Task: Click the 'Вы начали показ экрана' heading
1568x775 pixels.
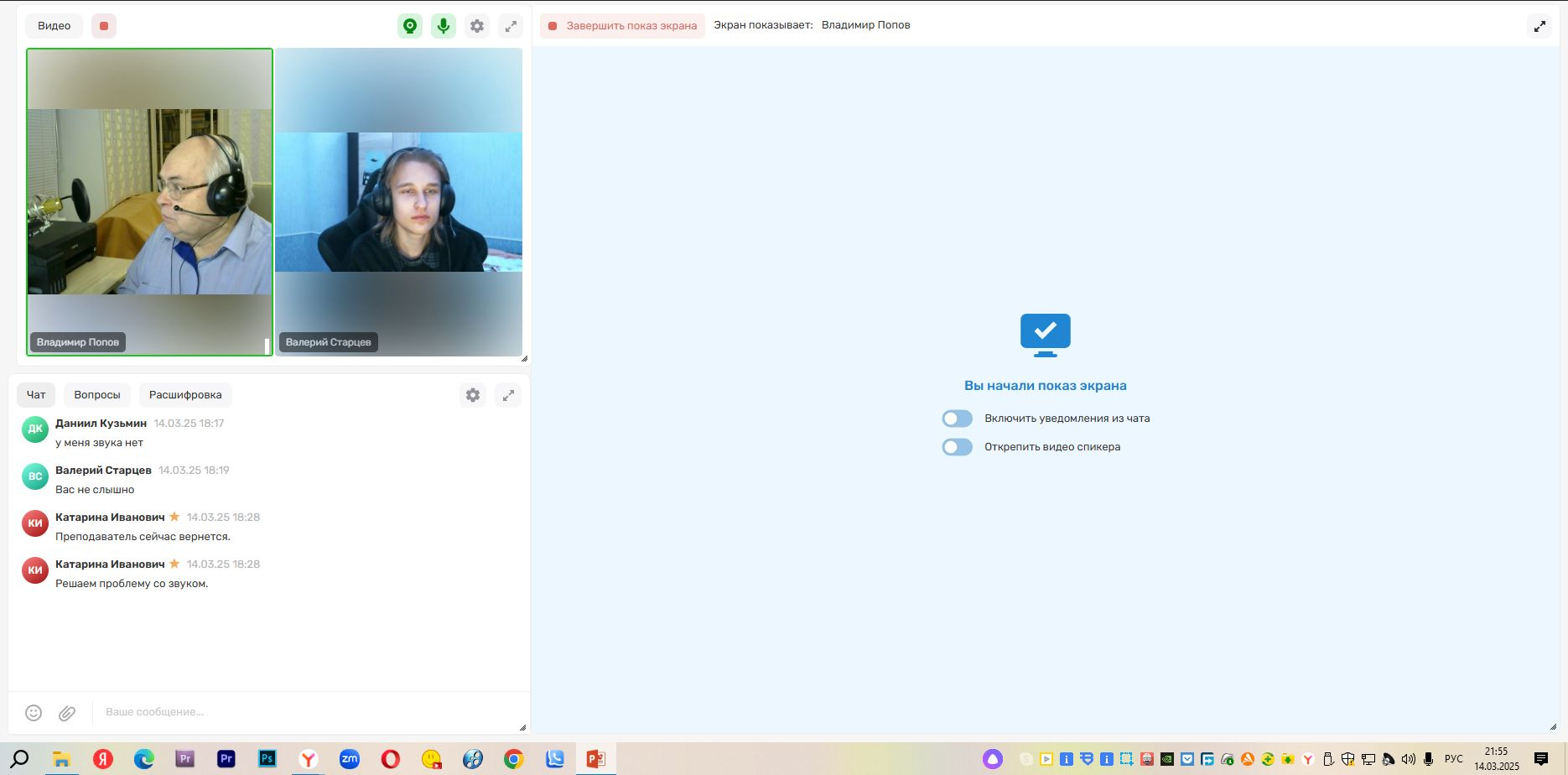Action: click(x=1045, y=386)
